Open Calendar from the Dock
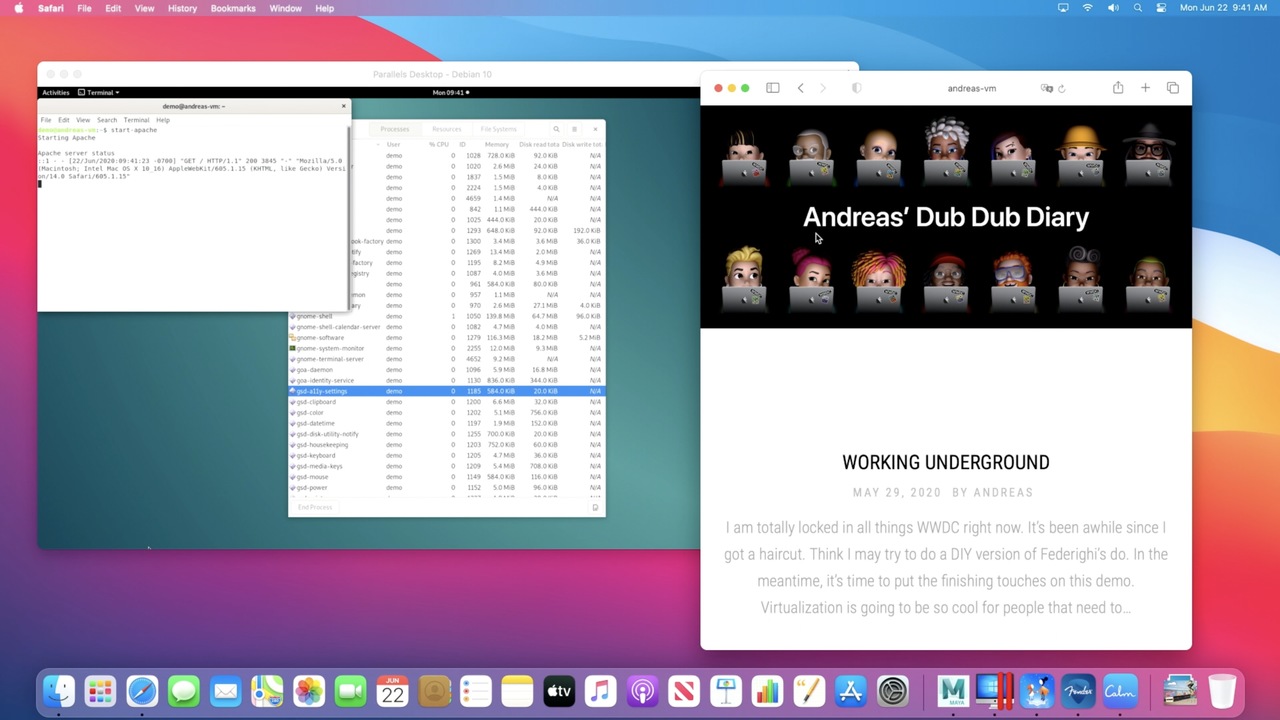1280x720 pixels. [392, 691]
